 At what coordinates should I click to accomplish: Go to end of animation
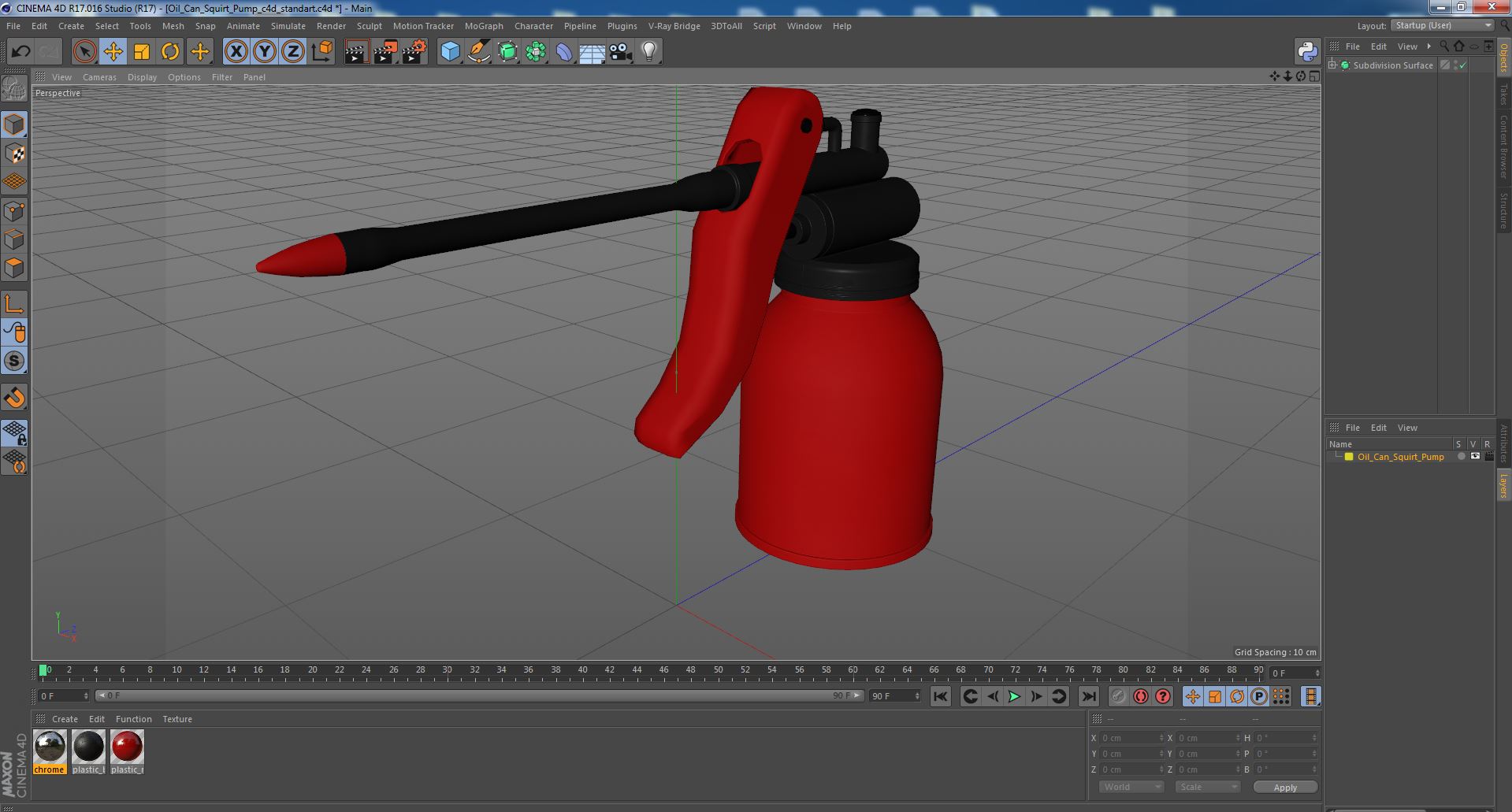1089,696
